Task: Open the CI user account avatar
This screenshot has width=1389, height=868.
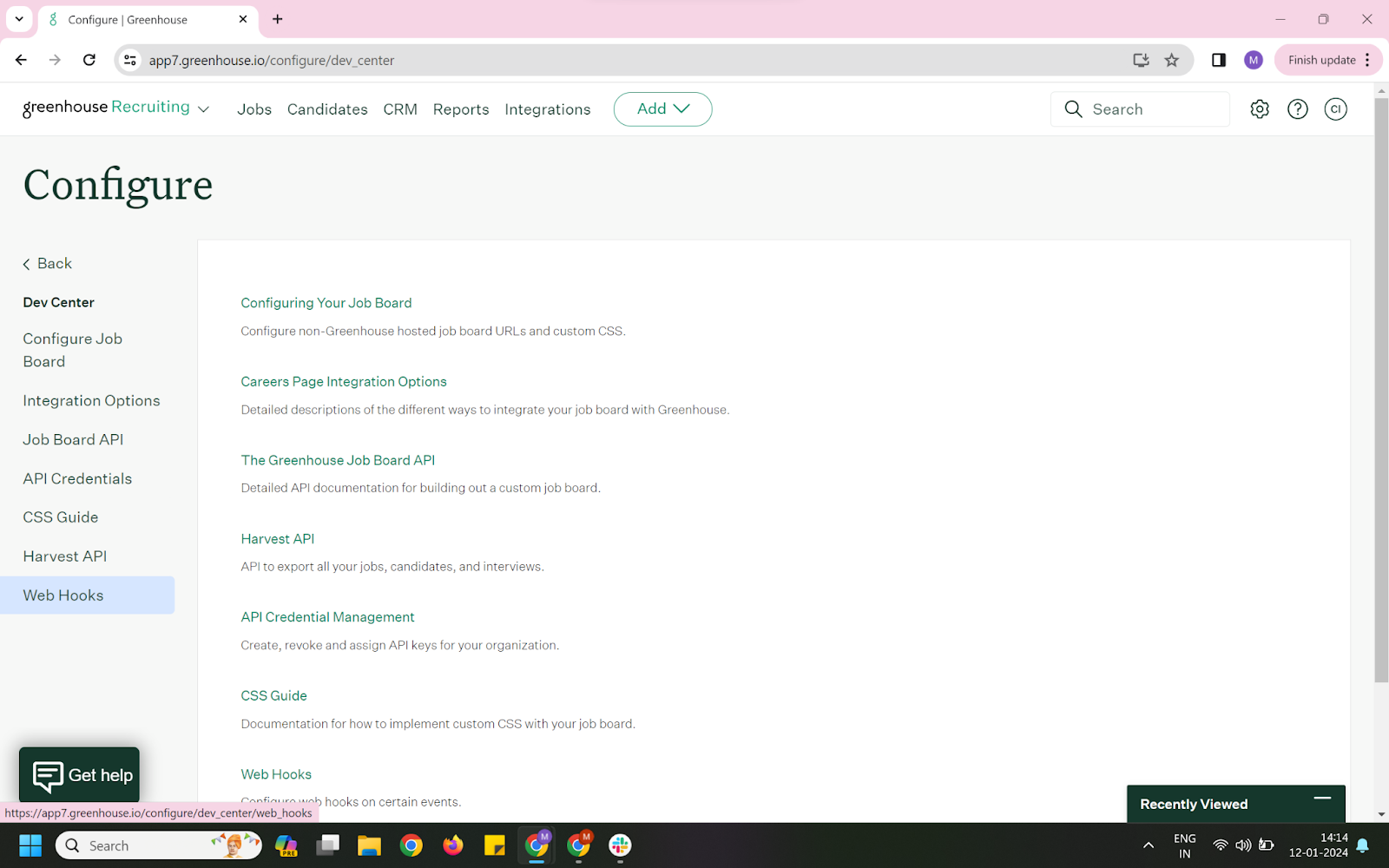Action: click(x=1336, y=109)
